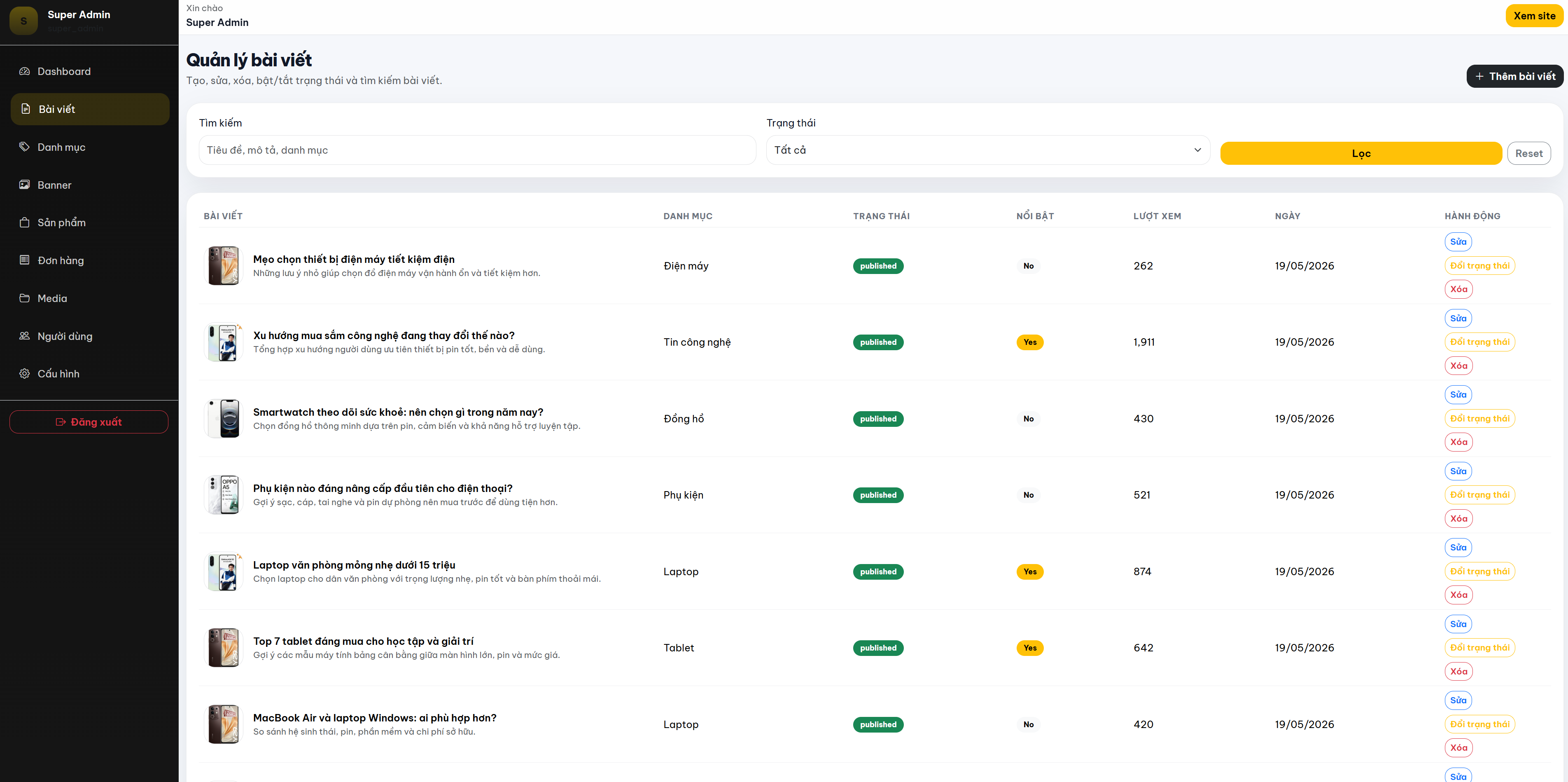Screen dimensions: 1568x782
Task: Click the Media folder icon
Action: (24, 298)
